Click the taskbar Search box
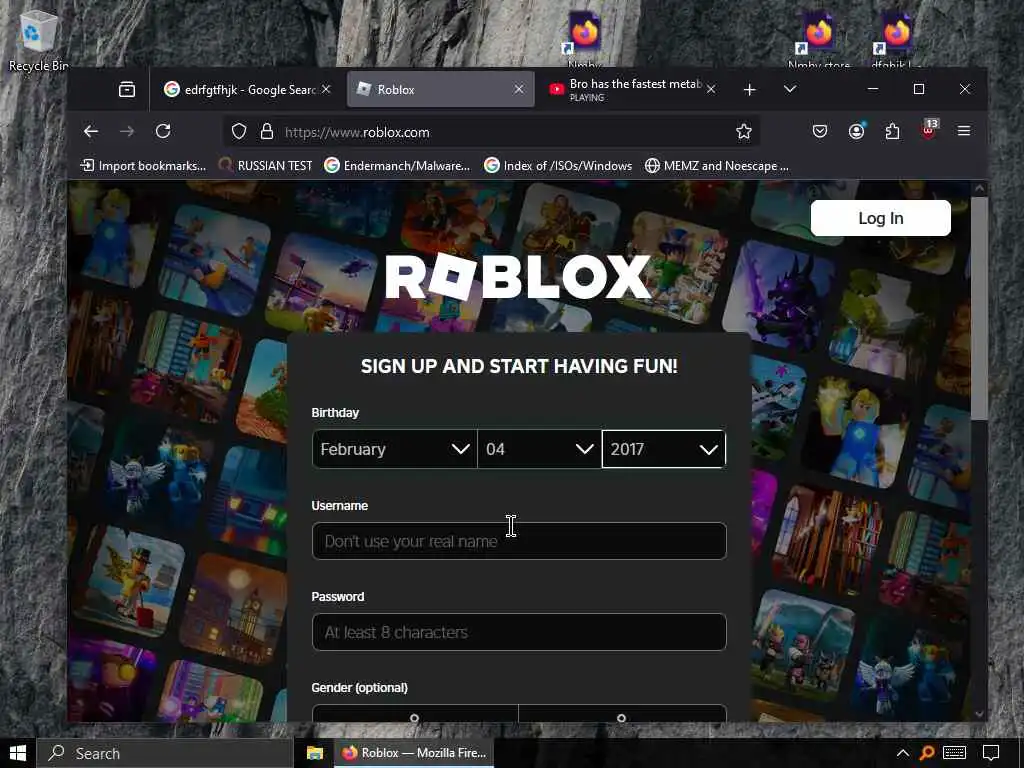Viewport: 1024px width, 768px height. click(x=165, y=753)
